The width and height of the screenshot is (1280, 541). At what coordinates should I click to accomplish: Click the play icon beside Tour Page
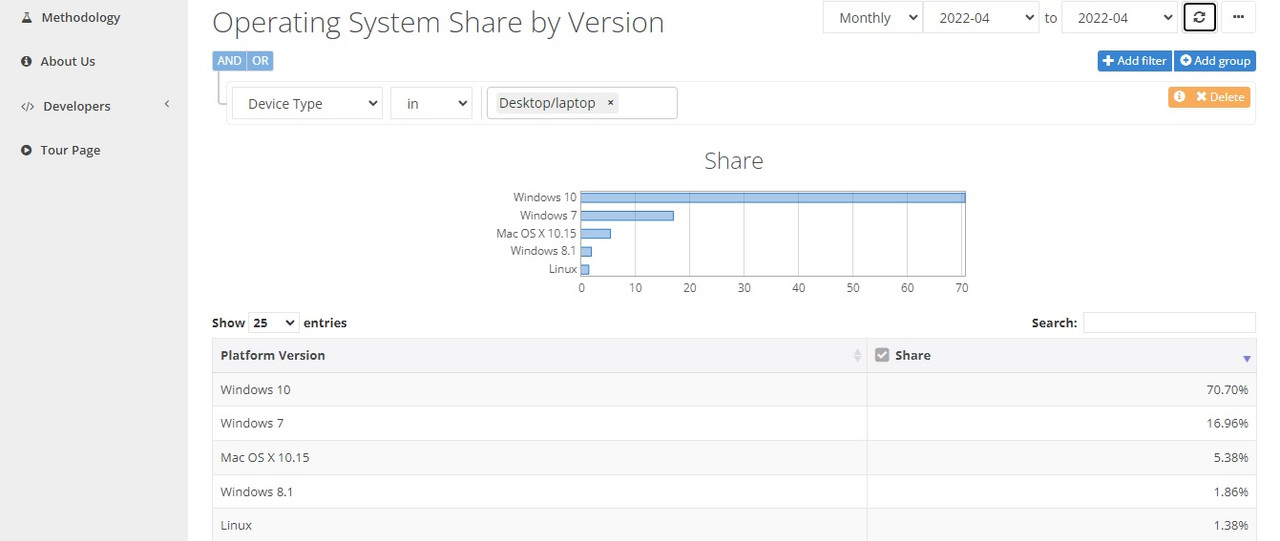click(27, 150)
